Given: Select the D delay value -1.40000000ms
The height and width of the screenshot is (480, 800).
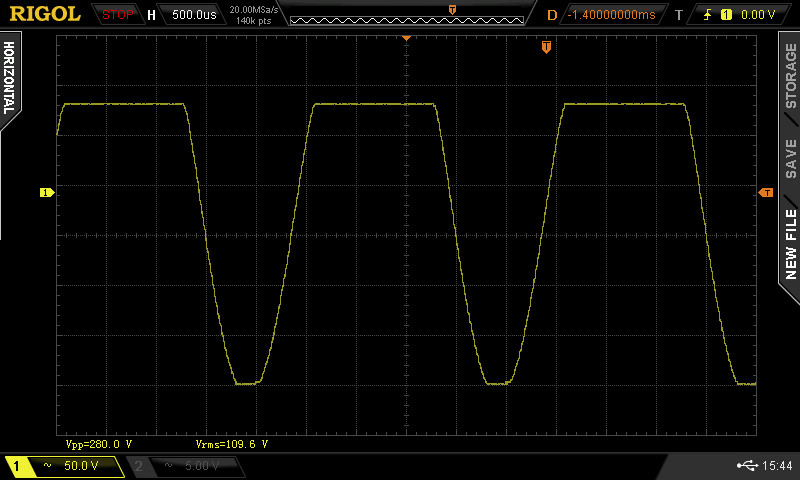Looking at the screenshot, I should pos(611,15).
